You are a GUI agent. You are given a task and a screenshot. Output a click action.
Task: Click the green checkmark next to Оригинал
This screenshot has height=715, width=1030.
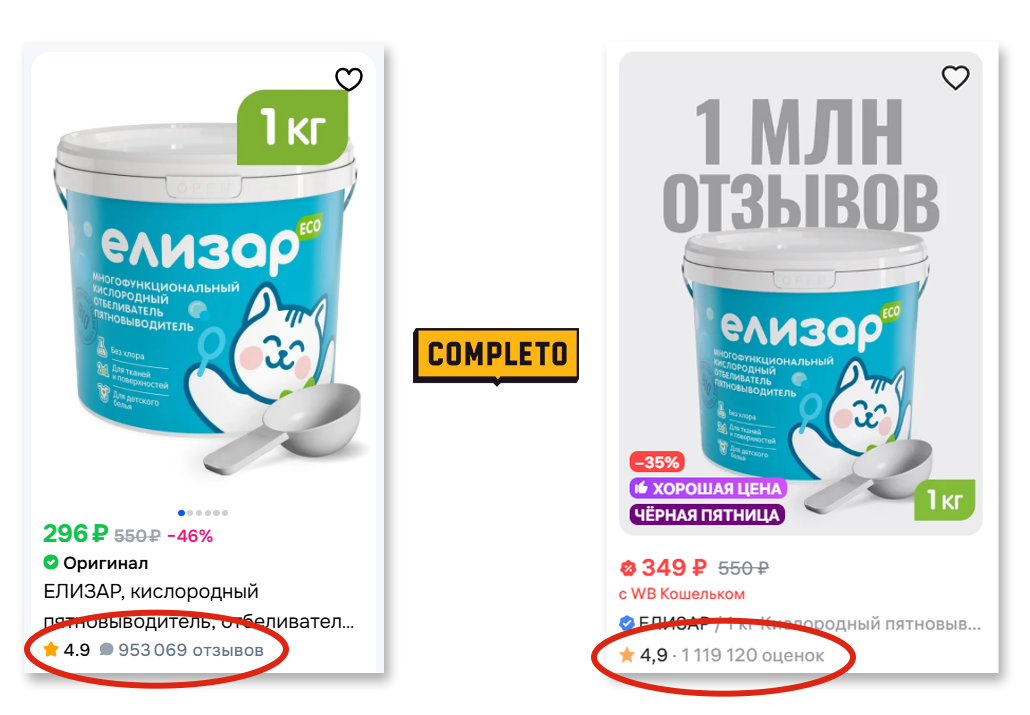pyautogui.click(x=51, y=563)
